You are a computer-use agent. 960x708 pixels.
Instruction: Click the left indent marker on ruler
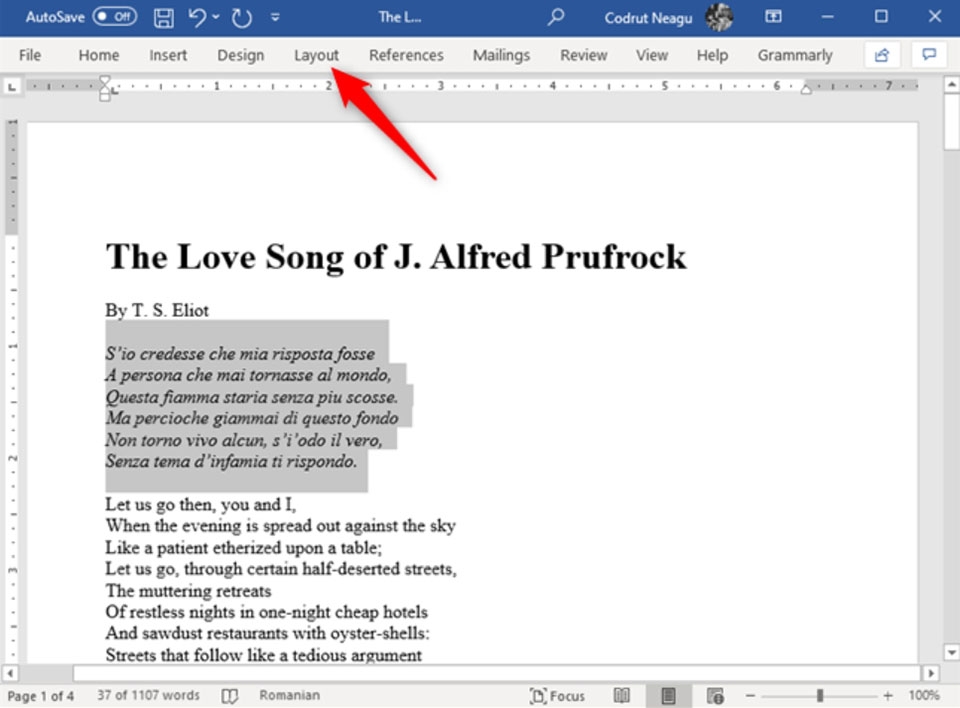(x=105, y=96)
